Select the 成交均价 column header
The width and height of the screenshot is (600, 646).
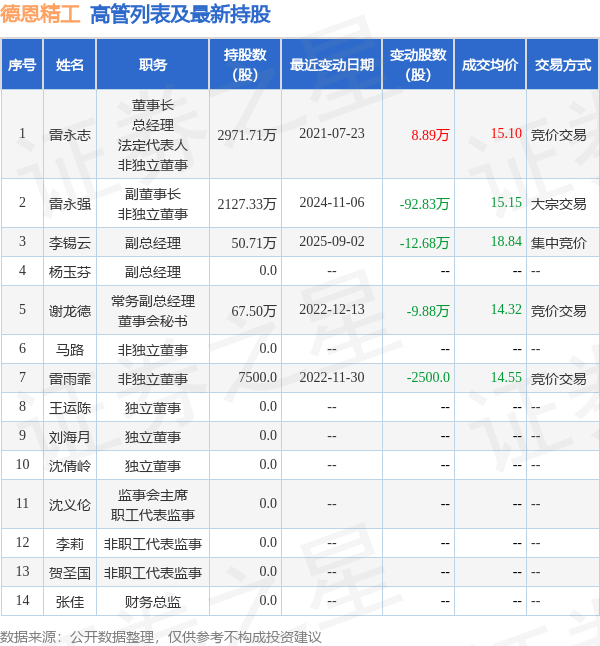pyautogui.click(x=490, y=65)
